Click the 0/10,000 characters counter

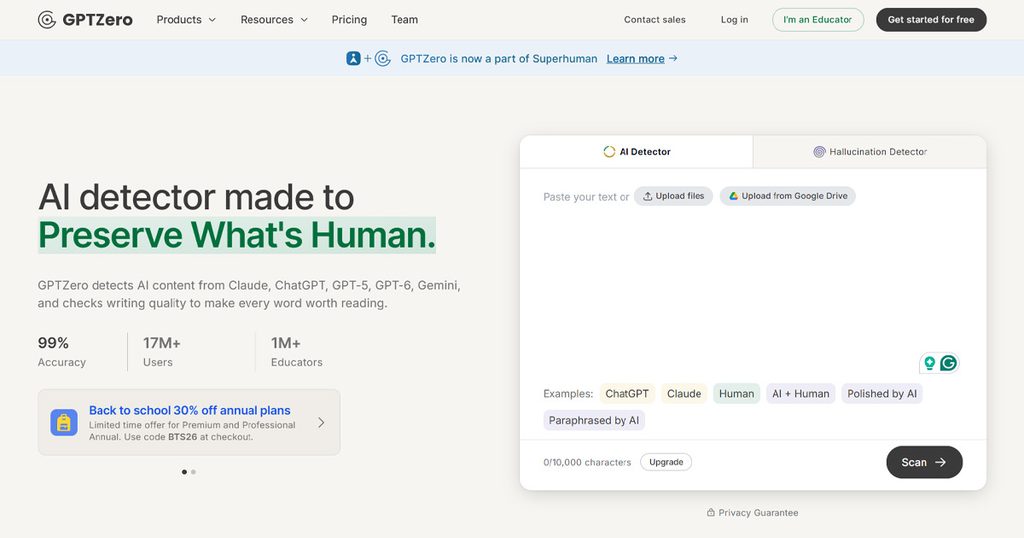(x=587, y=462)
